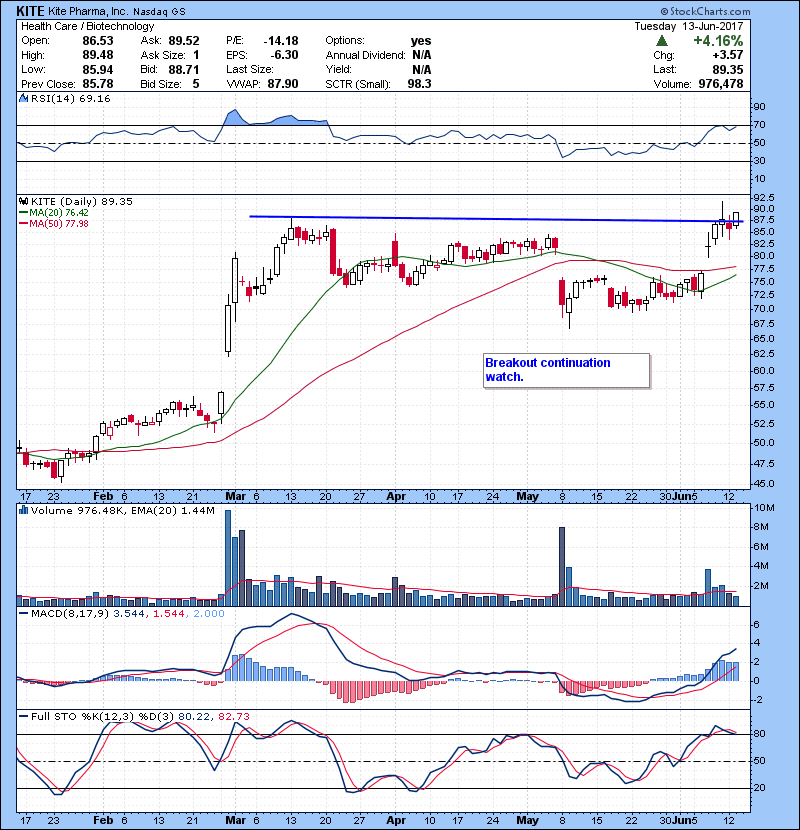Image resolution: width=800 pixels, height=830 pixels.
Task: Click the 92.5 price axis label
Action: [763, 197]
